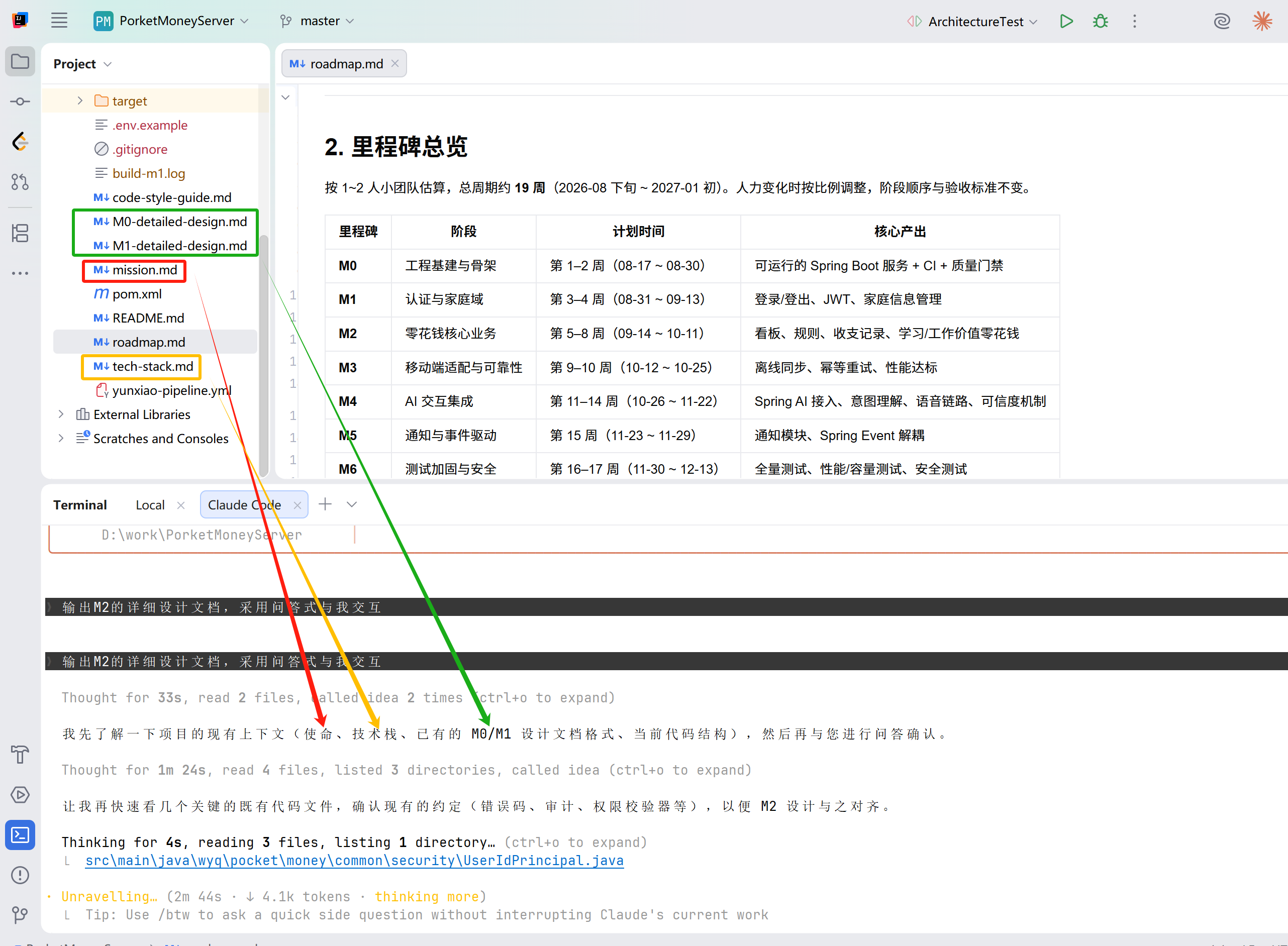Click the '工程基建与骨架' table cell
The height and width of the screenshot is (946, 1288).
463,265
